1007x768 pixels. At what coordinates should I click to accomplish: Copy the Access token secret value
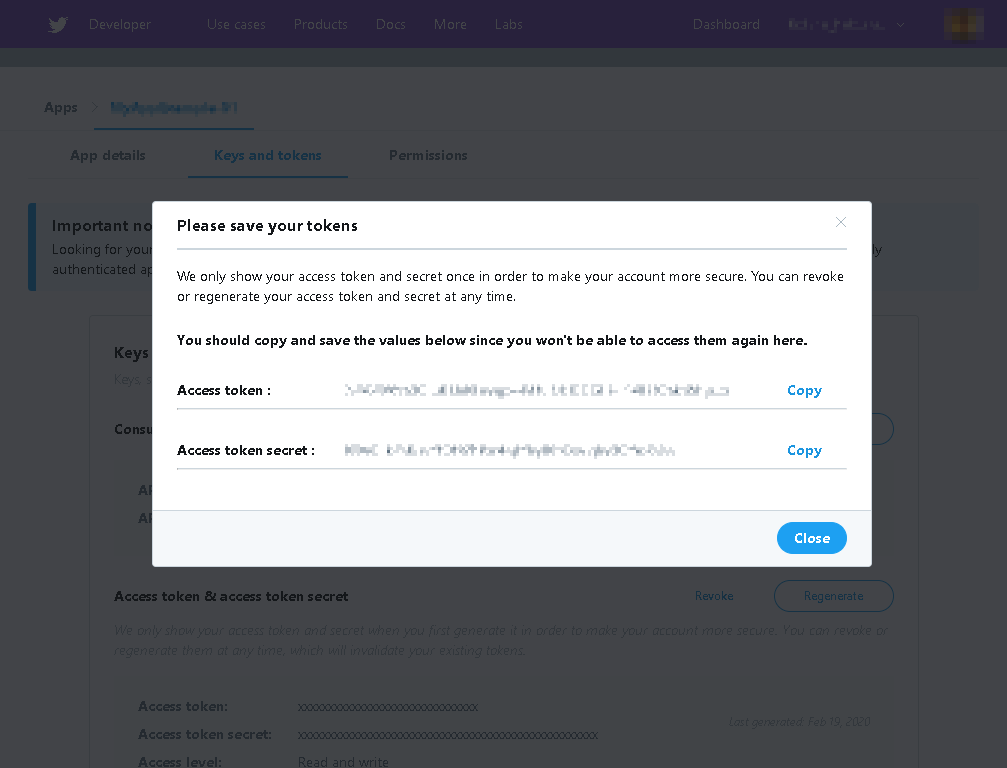804,450
